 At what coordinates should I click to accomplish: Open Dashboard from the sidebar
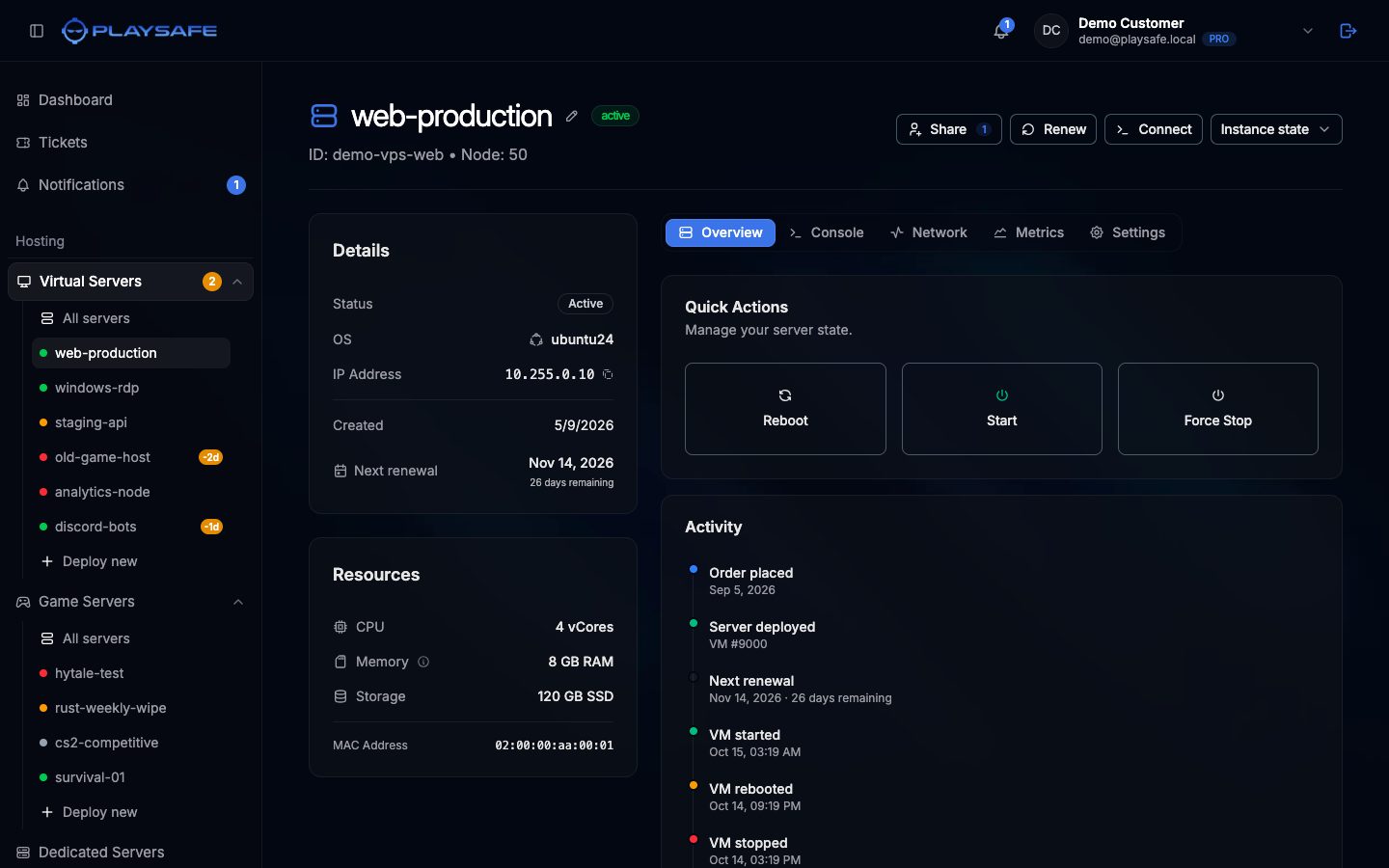(130, 100)
